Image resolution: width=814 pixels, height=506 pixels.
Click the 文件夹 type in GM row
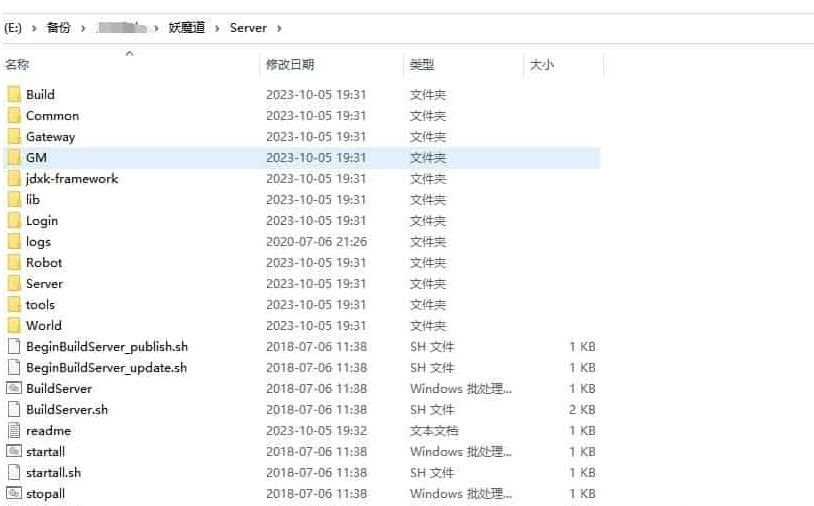[428, 158]
